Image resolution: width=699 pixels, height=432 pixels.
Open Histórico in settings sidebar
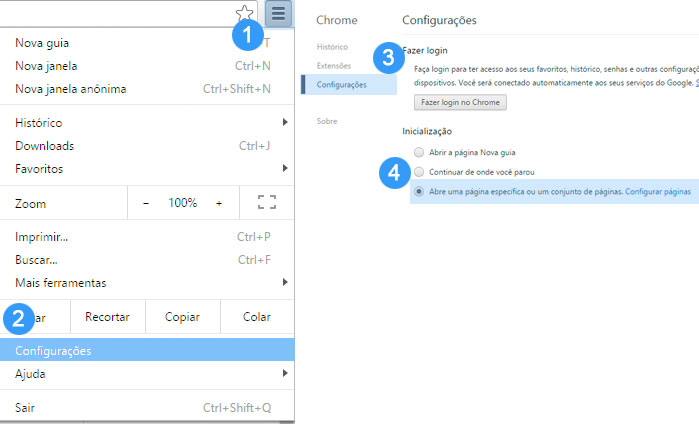pos(332,47)
